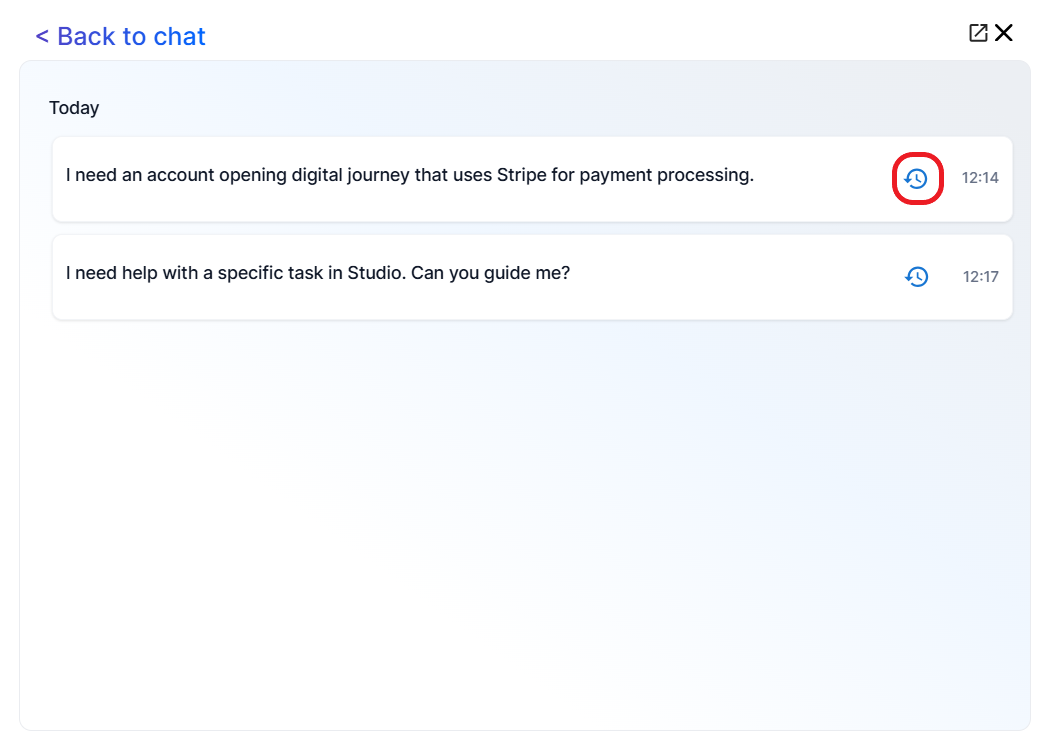Close the chat history panel
This screenshot has height=745, width=1050.
(1004, 33)
